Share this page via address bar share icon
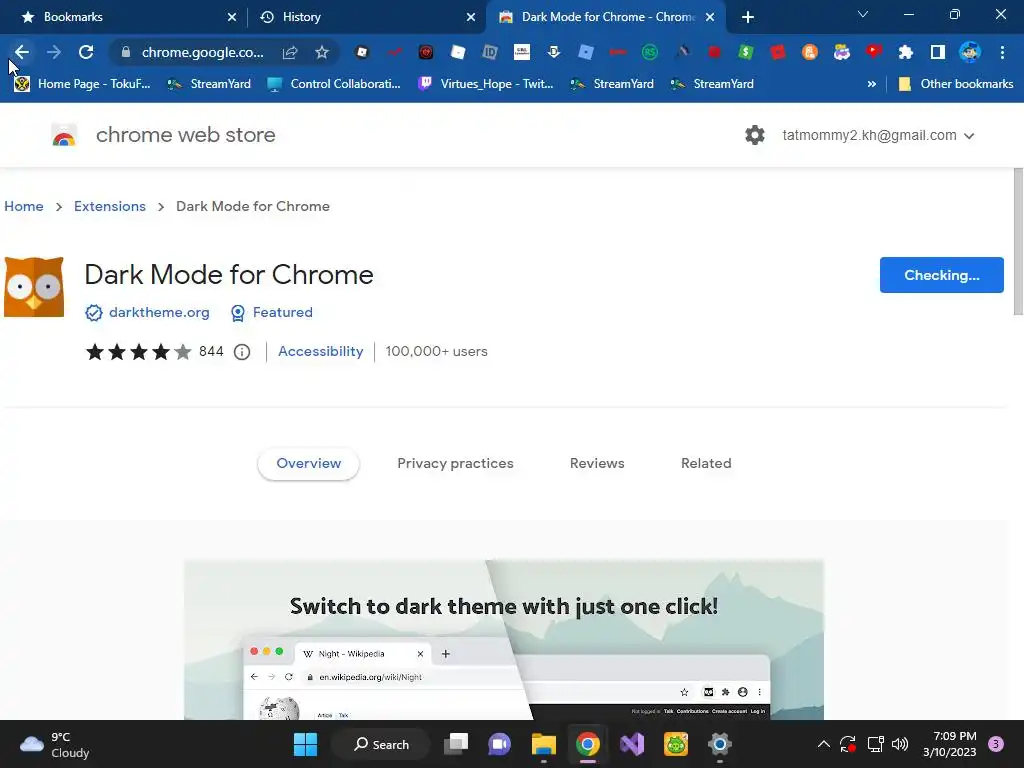Viewport: 1024px width, 768px height. tap(290, 52)
